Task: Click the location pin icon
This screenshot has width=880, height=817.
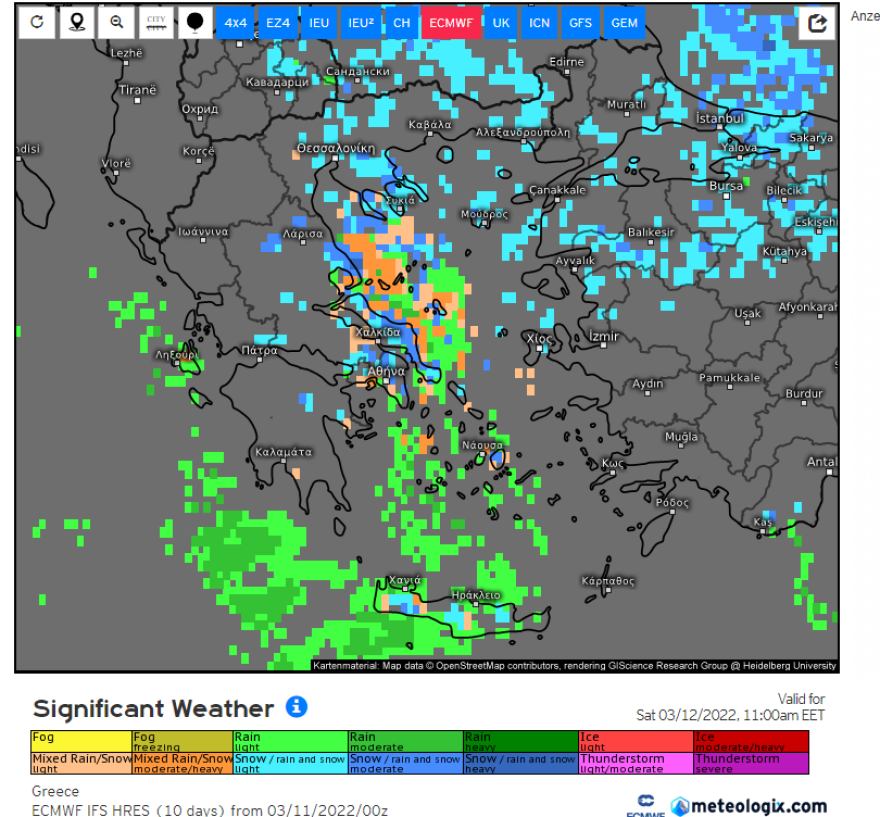Action: 77,23
